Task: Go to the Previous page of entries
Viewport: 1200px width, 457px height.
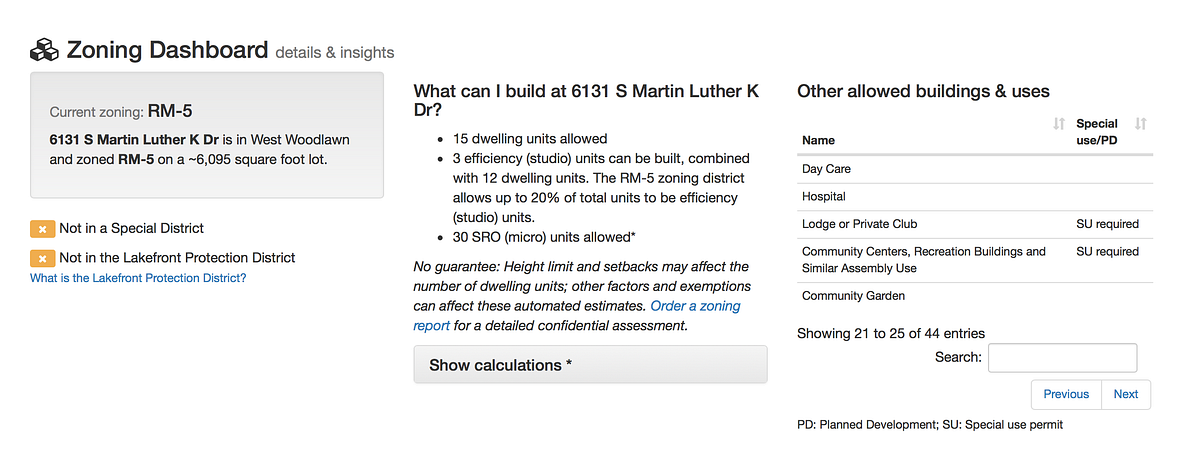Action: tap(1066, 394)
